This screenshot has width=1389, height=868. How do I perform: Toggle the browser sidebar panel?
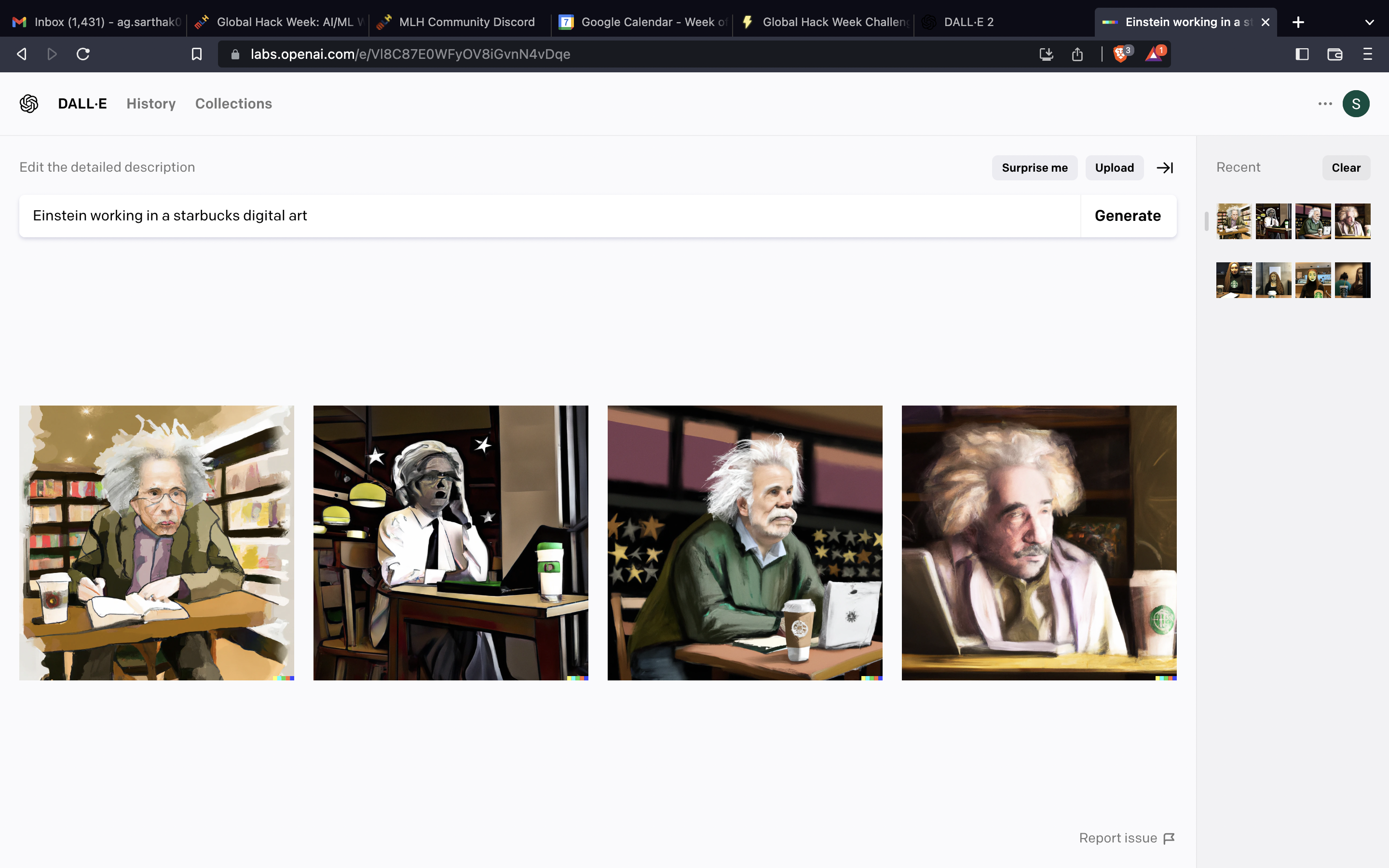(1302, 54)
